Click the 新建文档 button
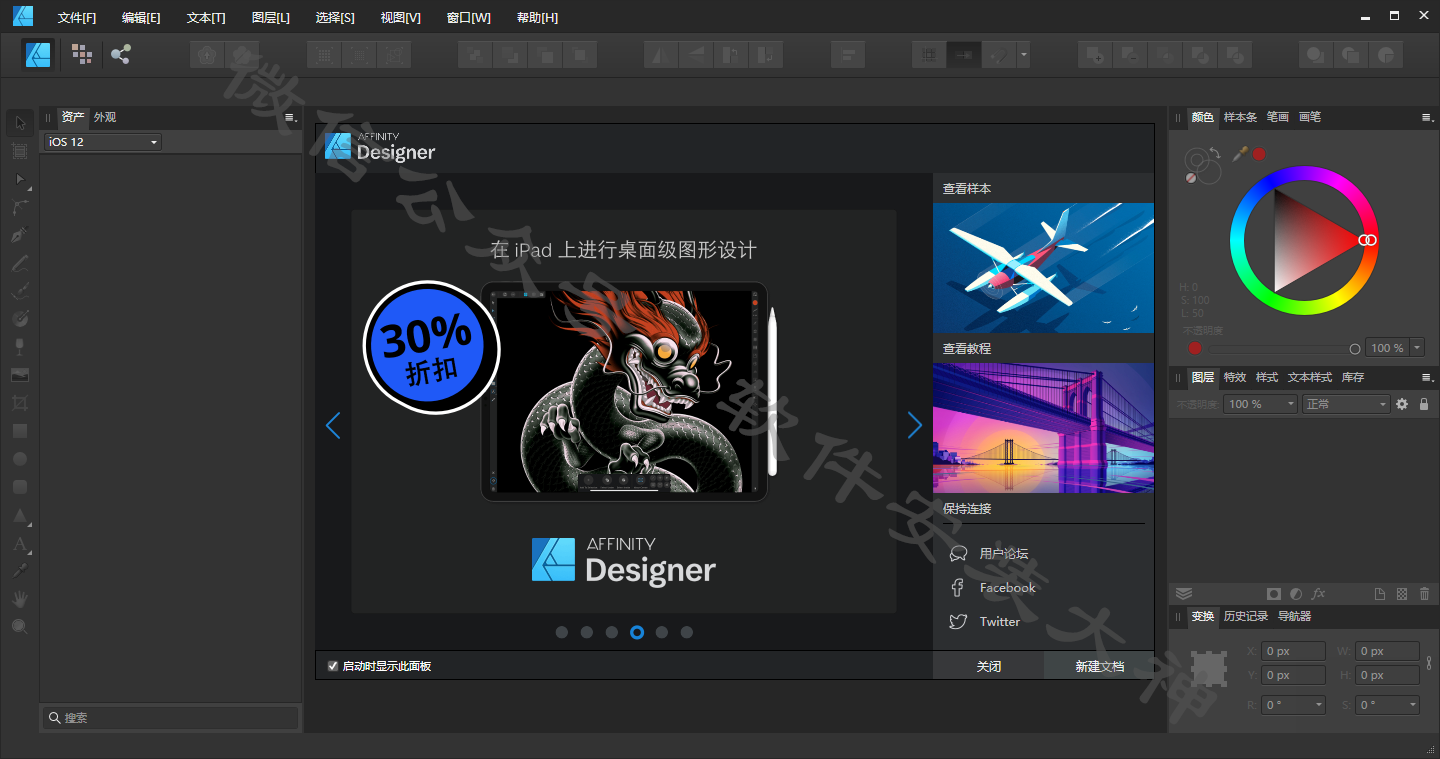Screen dimensions: 1440x759 [x=1099, y=666]
